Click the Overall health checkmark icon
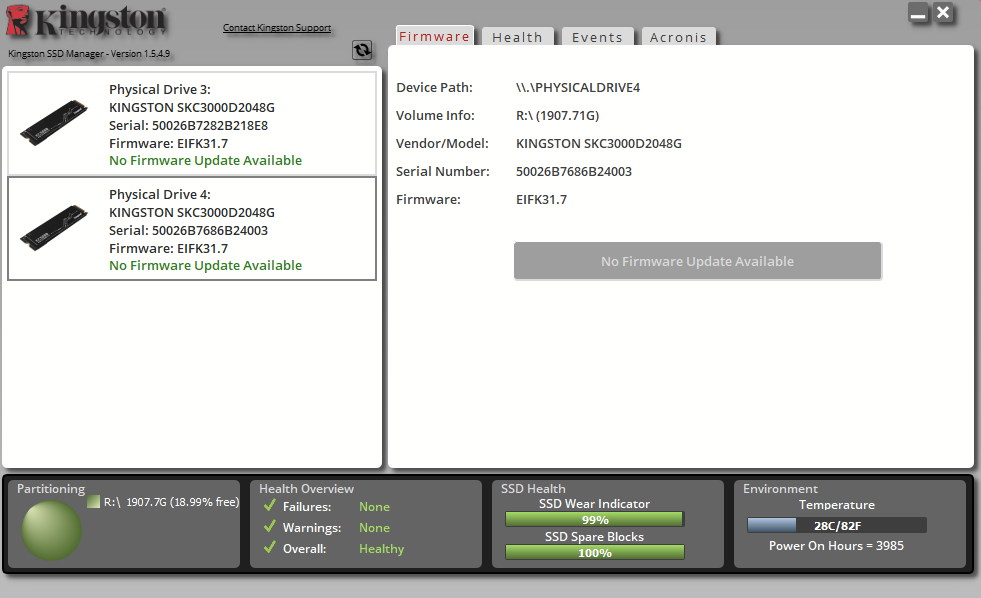This screenshot has width=981, height=598. (269, 548)
